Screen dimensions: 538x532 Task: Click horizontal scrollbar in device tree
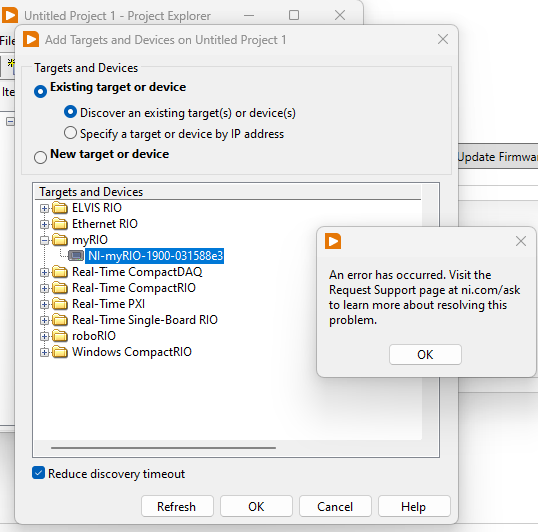point(163,448)
